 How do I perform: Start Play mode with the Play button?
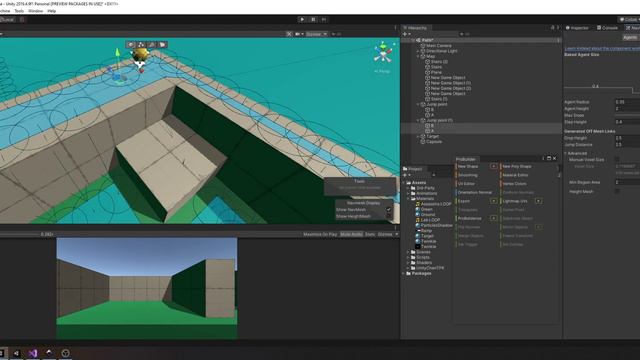click(302, 19)
